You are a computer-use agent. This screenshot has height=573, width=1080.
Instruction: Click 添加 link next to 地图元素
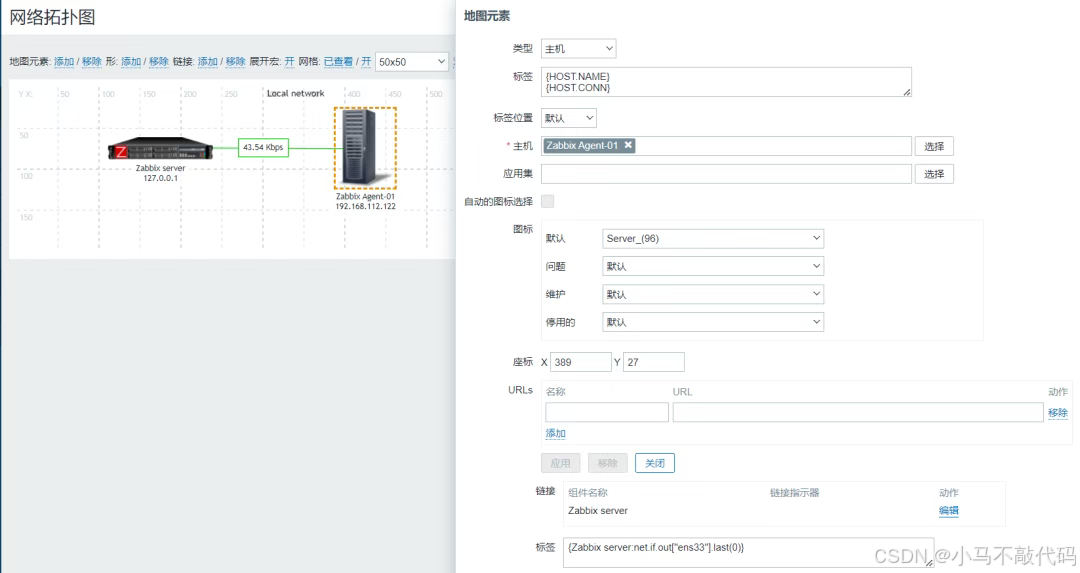click(x=64, y=61)
